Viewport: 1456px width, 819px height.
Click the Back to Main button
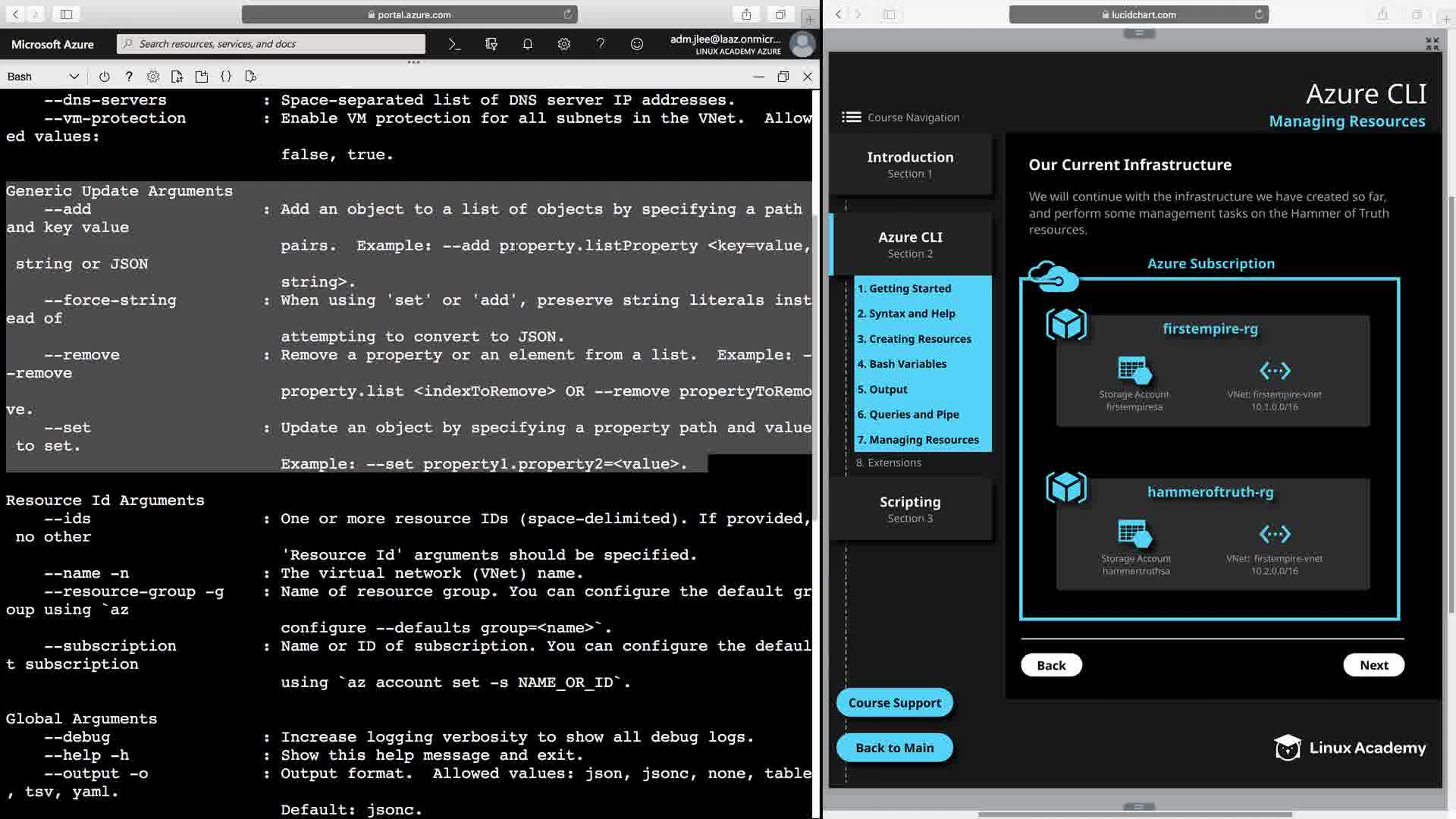894,748
